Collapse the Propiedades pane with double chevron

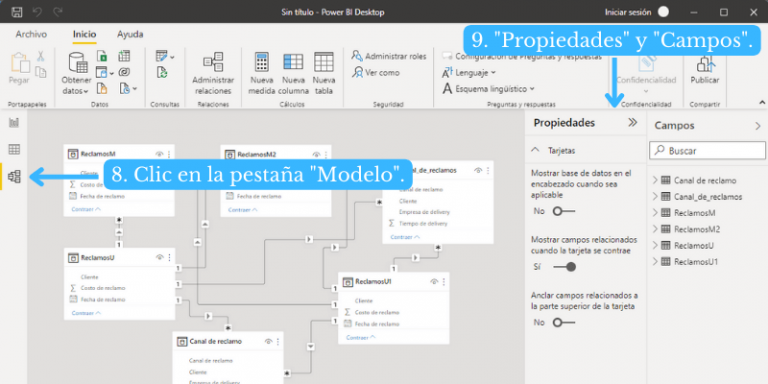(633, 122)
